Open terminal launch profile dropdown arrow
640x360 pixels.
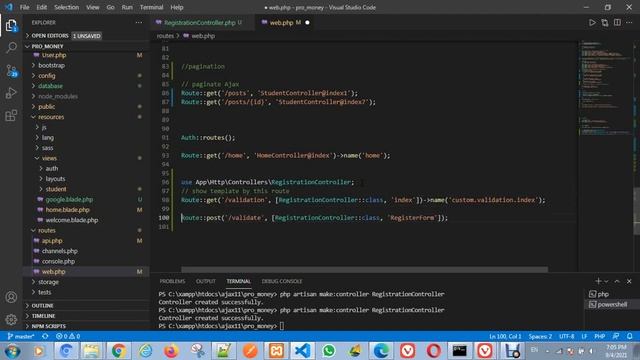(x=606, y=281)
